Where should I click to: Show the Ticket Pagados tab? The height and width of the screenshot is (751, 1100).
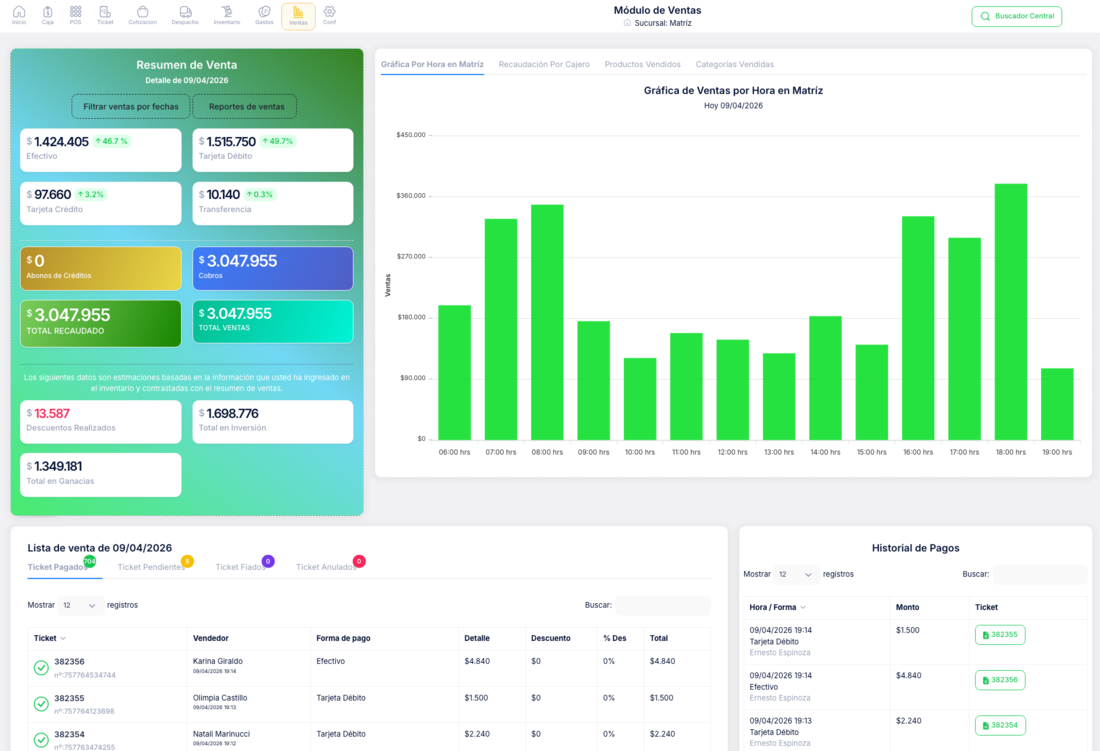(58, 567)
